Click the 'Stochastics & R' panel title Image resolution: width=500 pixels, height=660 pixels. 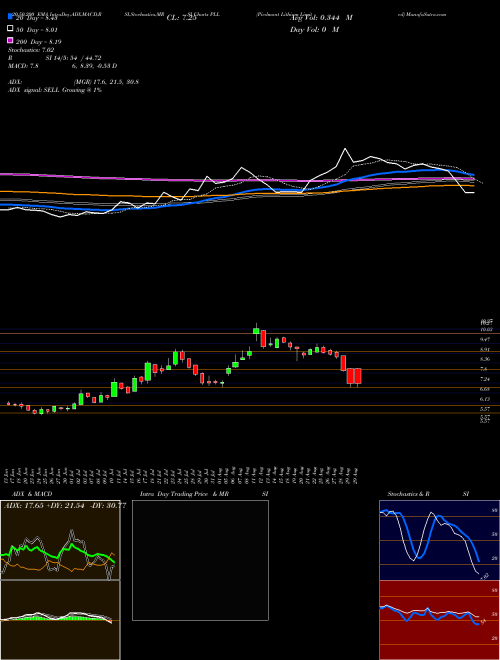tap(408, 494)
